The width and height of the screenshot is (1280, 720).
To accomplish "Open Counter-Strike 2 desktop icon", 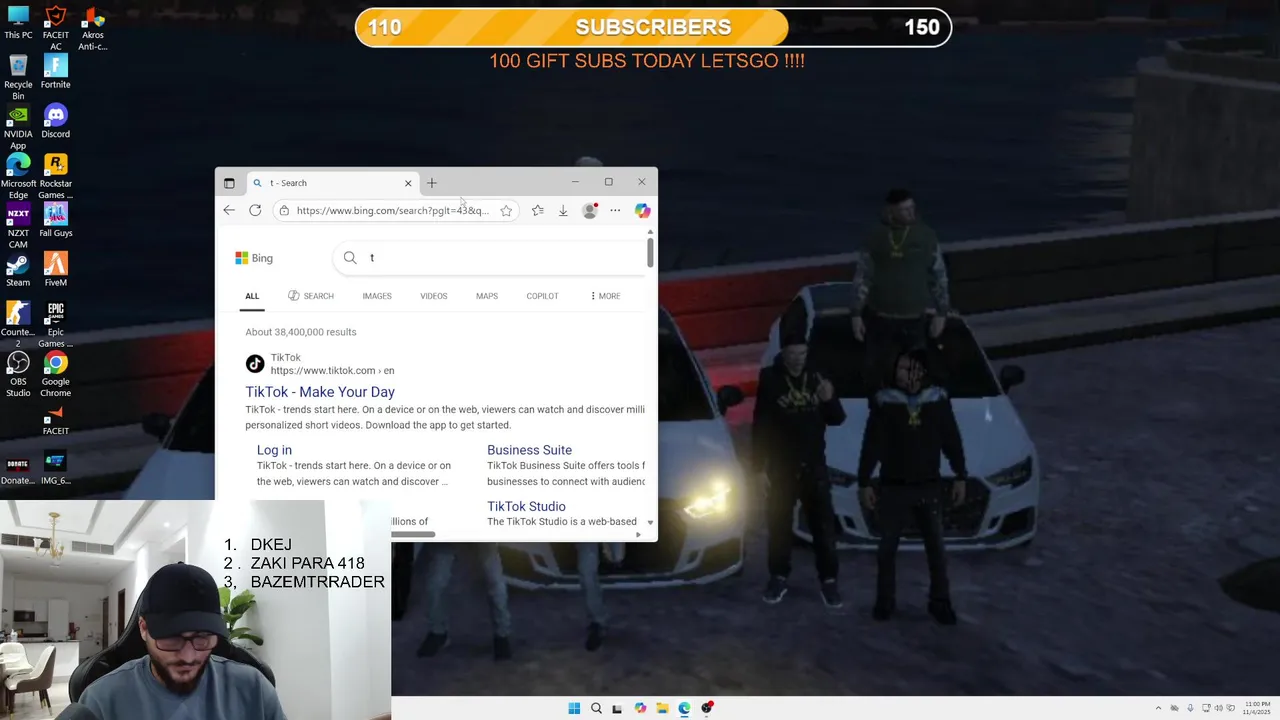I will tap(18, 325).
